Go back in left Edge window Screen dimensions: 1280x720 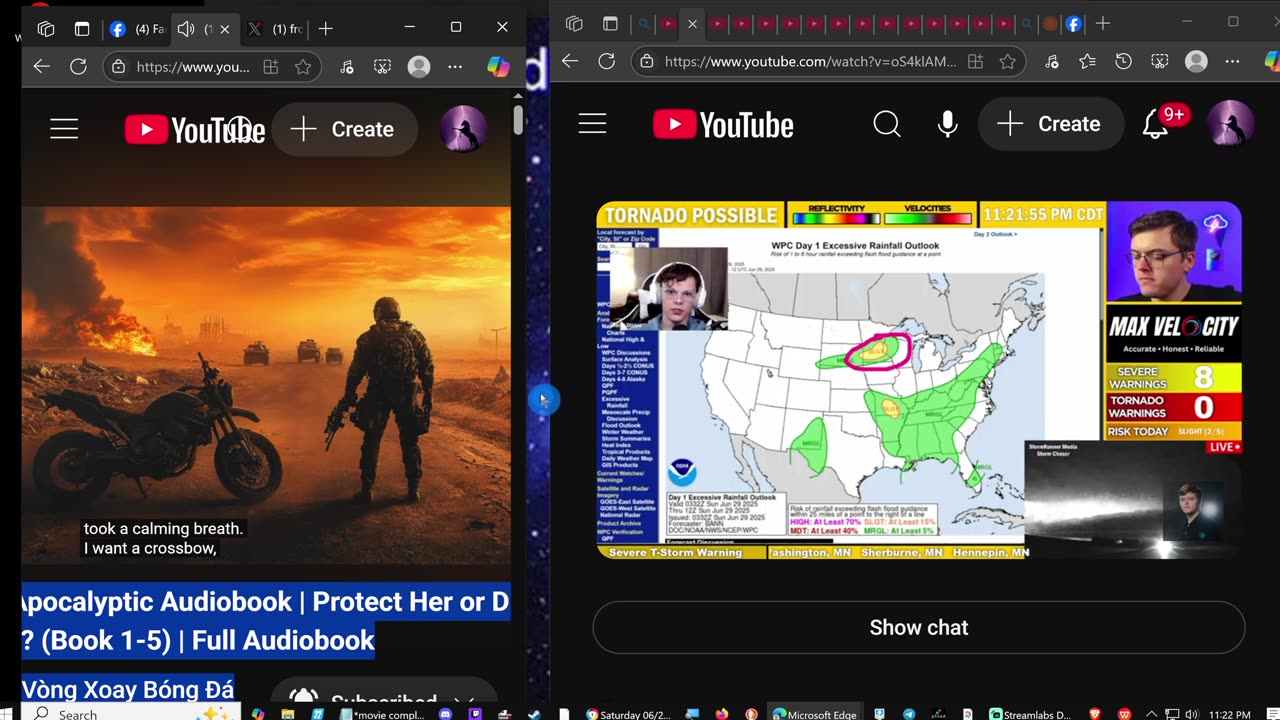41,67
